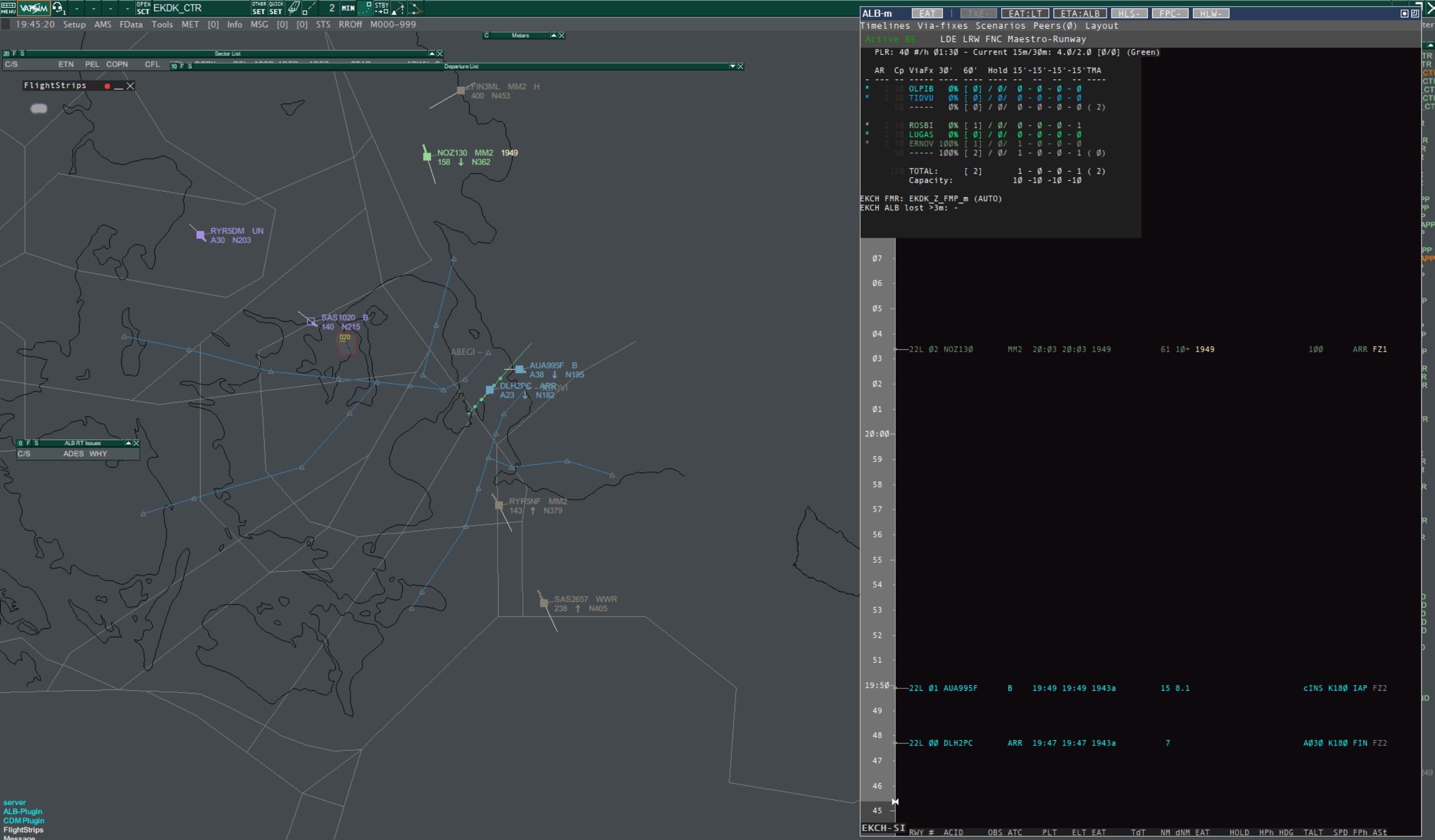Image resolution: width=1435 pixels, height=840 pixels.
Task: Open the Via-fixes menu
Action: pos(943,25)
